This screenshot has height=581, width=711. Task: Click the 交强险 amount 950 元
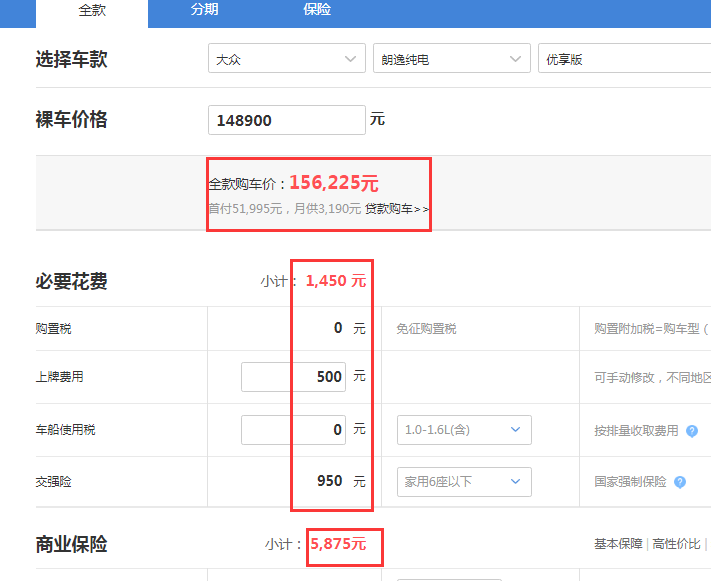pos(341,481)
